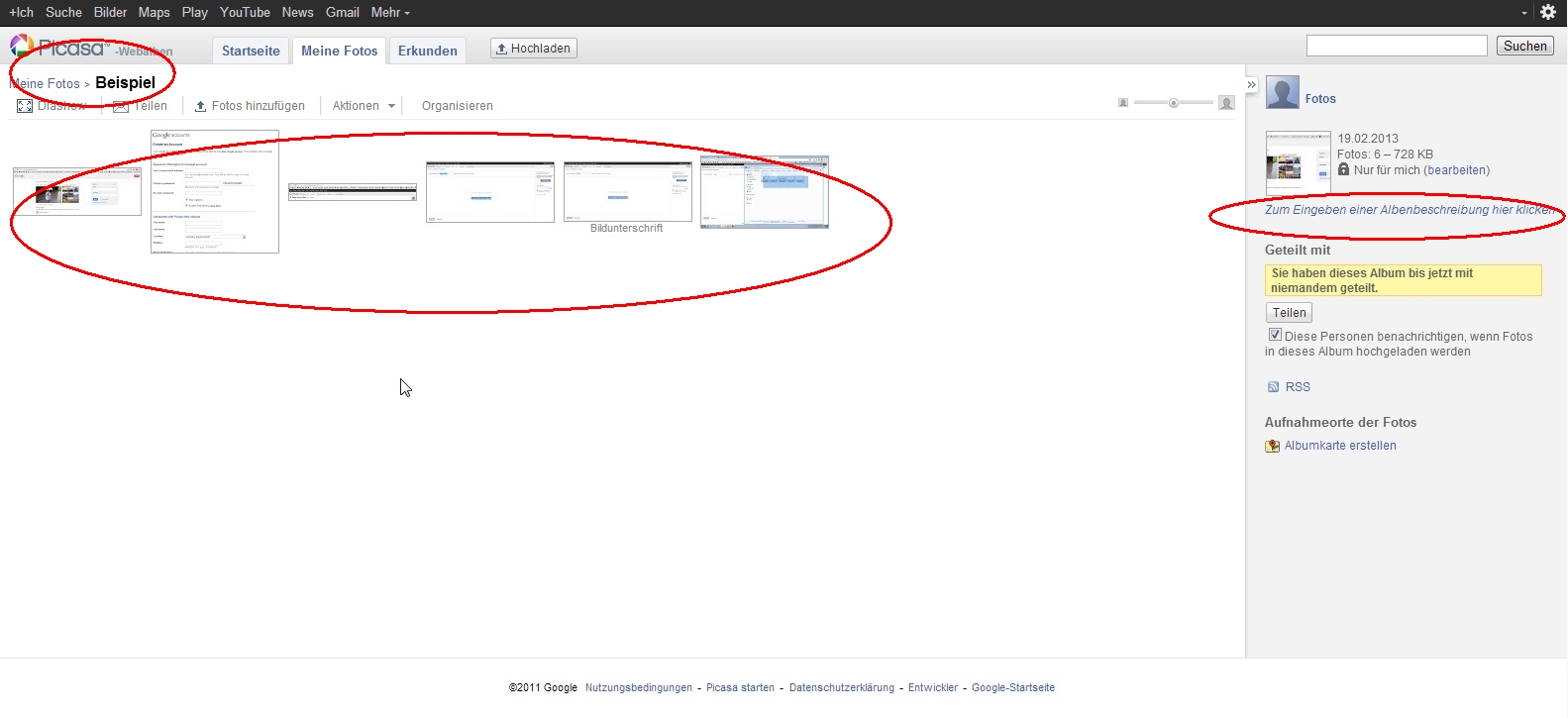Switch to the Erkunden tab
1568x718 pixels.
[x=428, y=51]
